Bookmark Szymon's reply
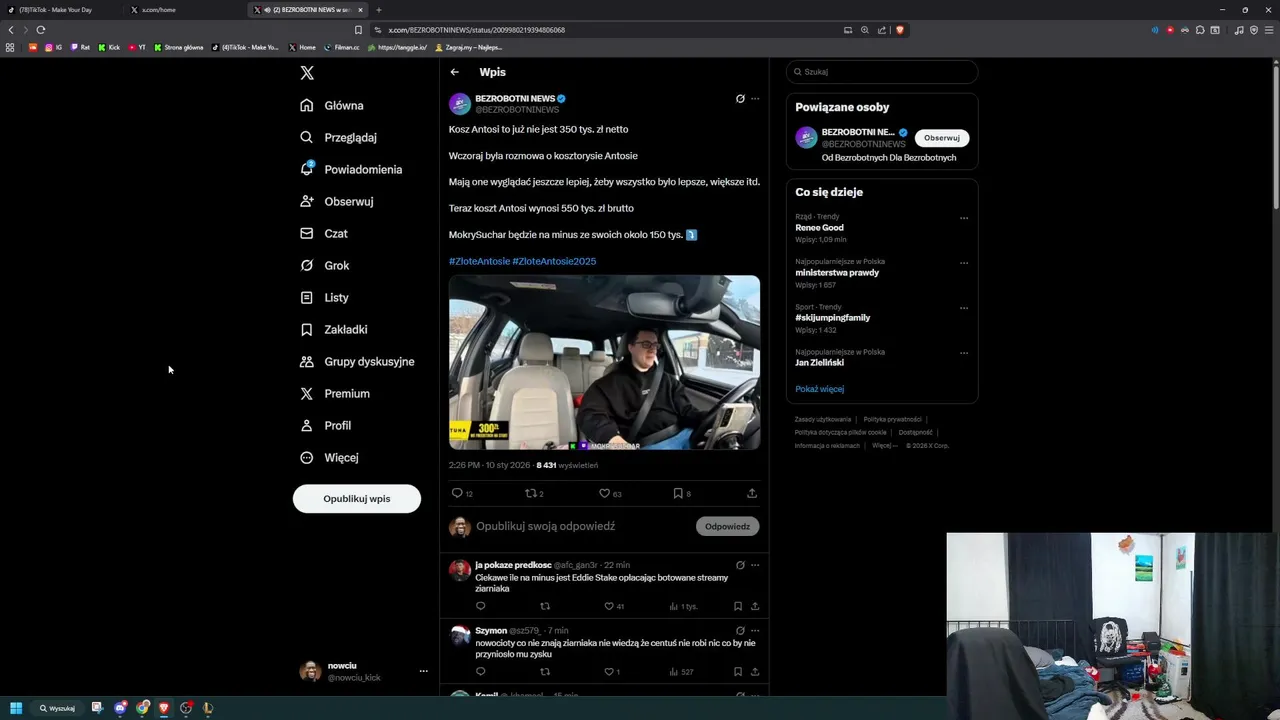Viewport: 1280px width, 720px height. (x=738, y=672)
